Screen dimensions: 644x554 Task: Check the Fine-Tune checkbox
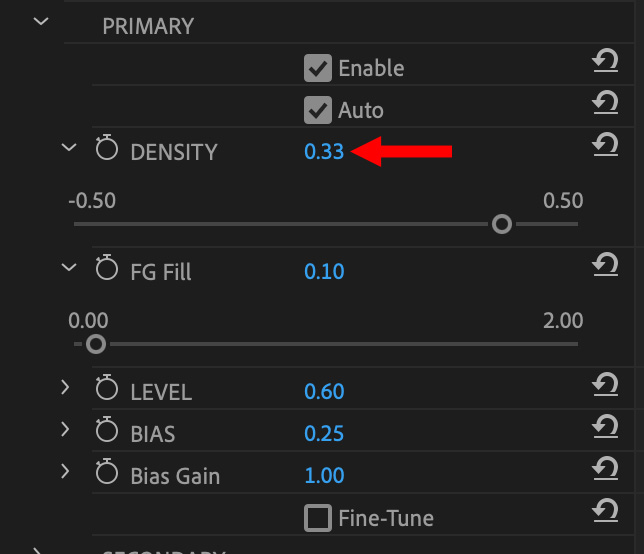point(318,518)
